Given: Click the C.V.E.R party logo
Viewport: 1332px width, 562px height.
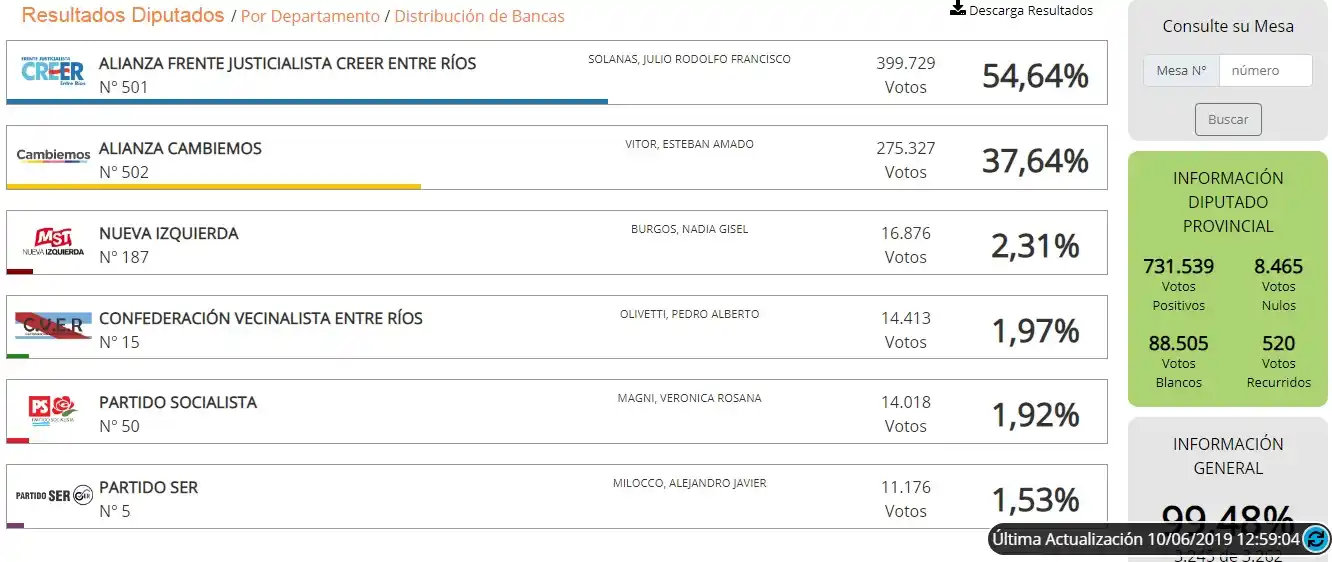Looking at the screenshot, I should coord(53,326).
